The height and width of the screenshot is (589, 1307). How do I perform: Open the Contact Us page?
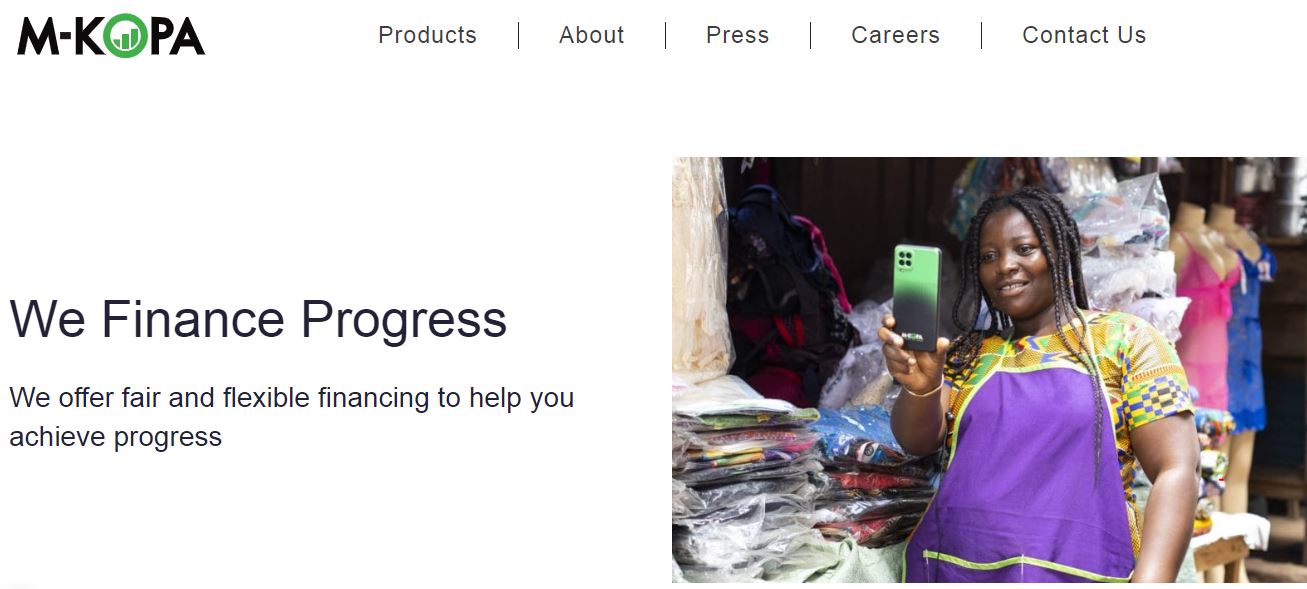tap(1084, 35)
